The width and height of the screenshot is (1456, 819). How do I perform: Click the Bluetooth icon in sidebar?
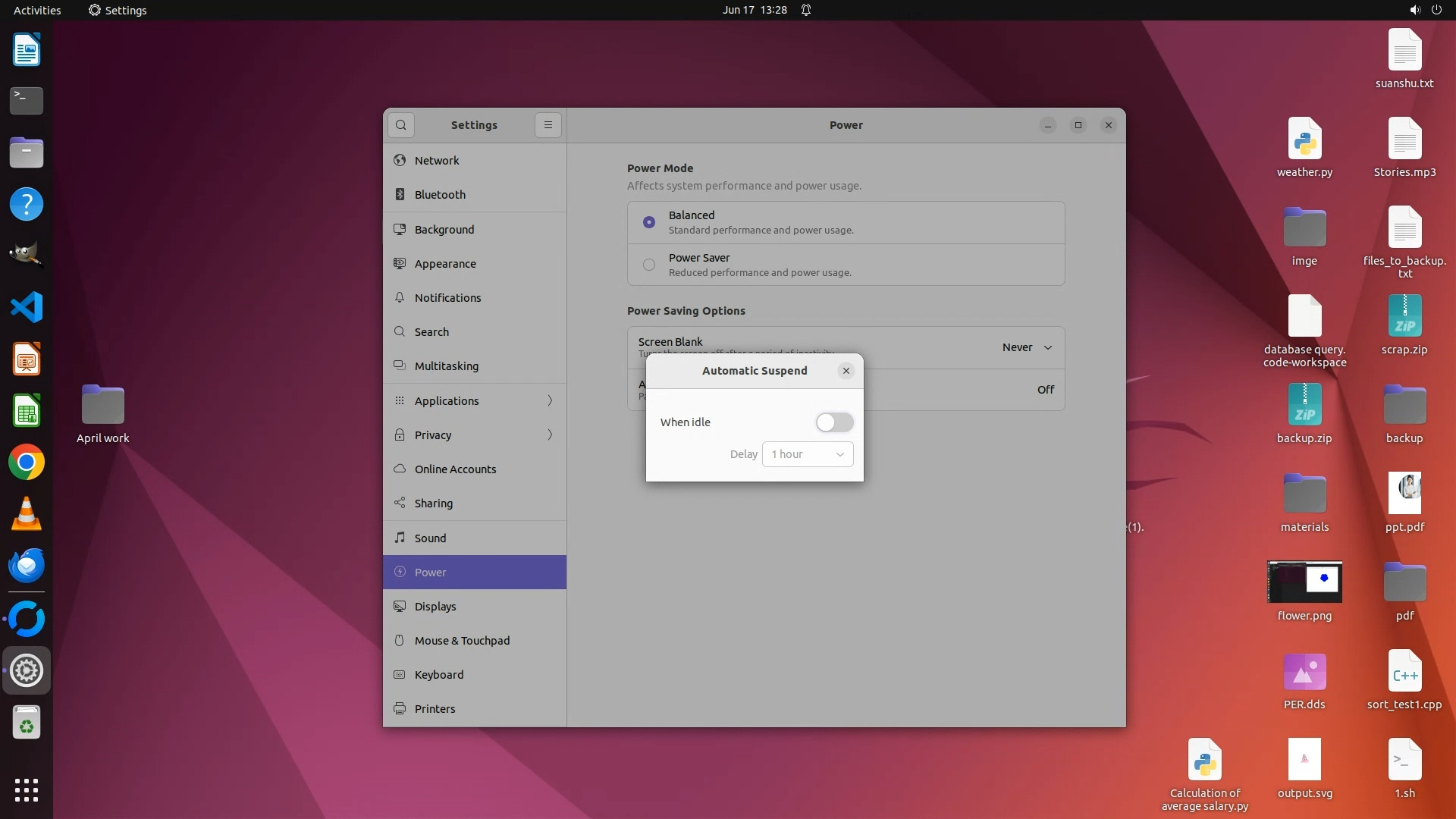point(400,195)
